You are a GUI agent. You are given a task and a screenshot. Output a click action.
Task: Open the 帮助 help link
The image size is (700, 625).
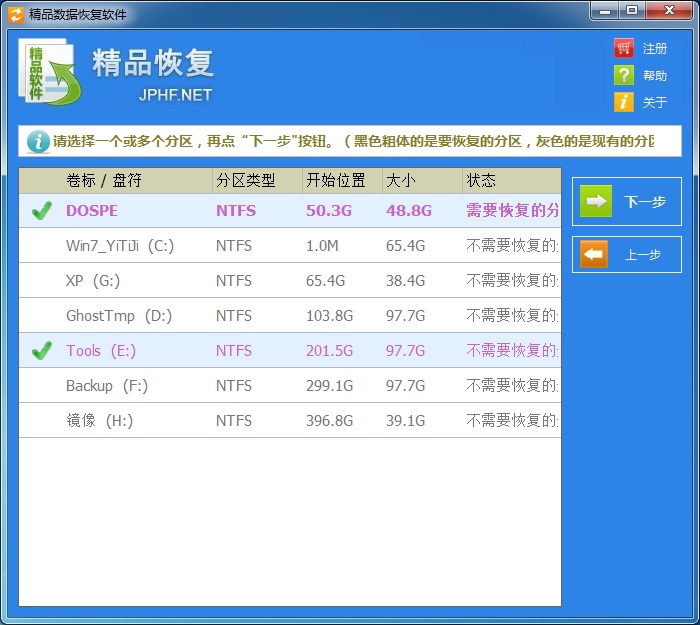[x=655, y=75]
